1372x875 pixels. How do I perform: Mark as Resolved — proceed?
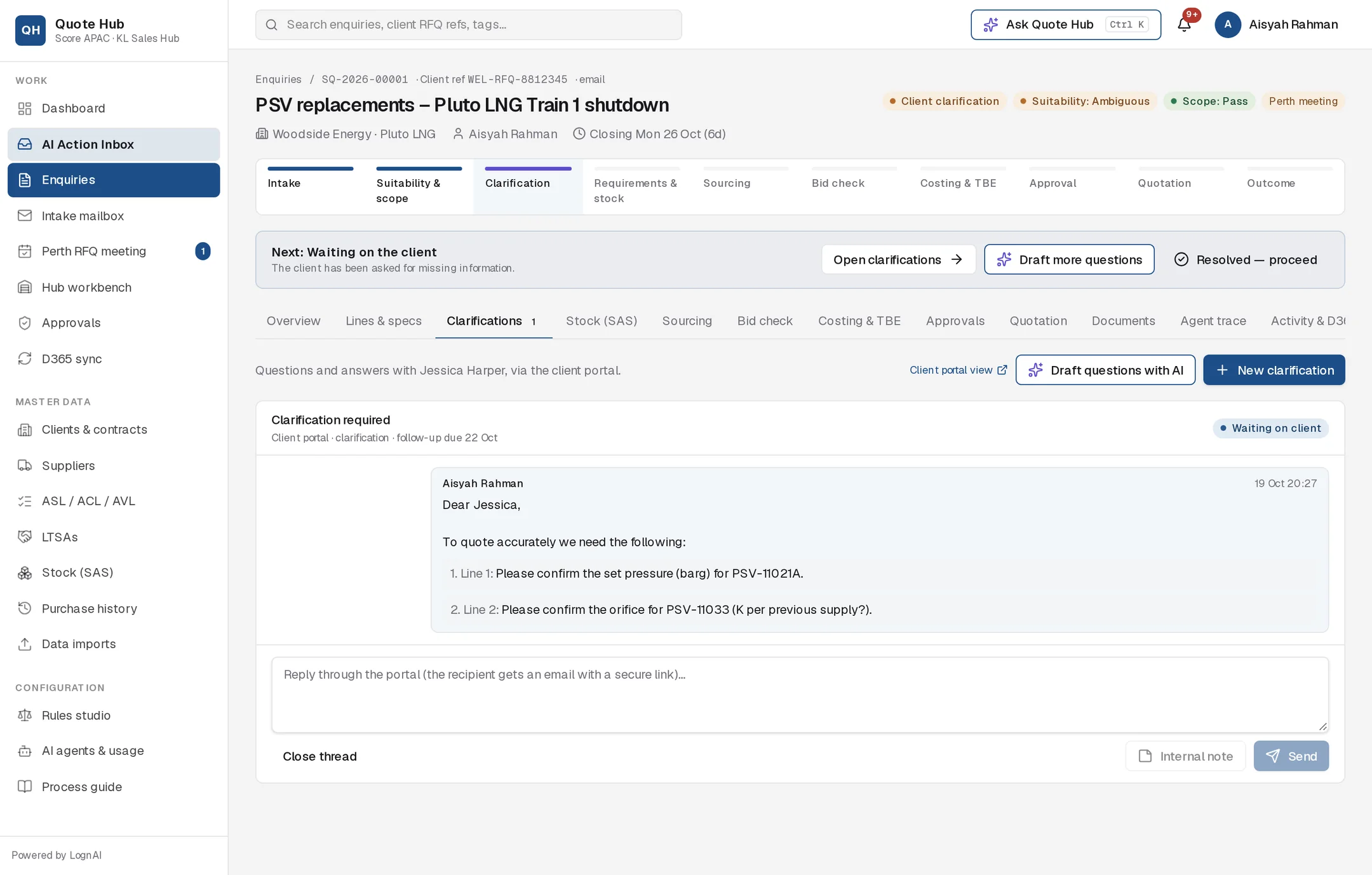[x=1246, y=260]
